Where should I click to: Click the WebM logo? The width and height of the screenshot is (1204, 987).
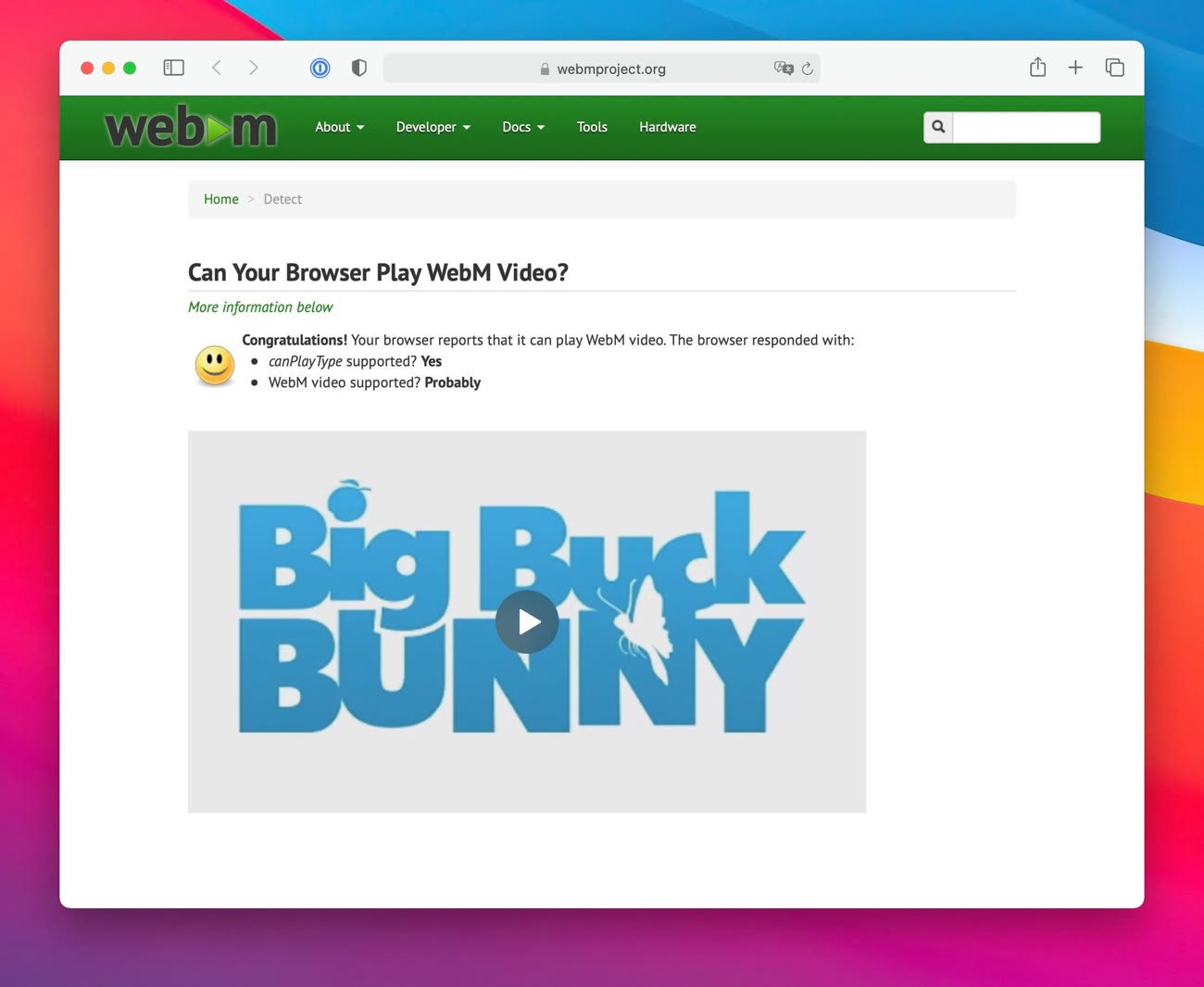coord(191,127)
